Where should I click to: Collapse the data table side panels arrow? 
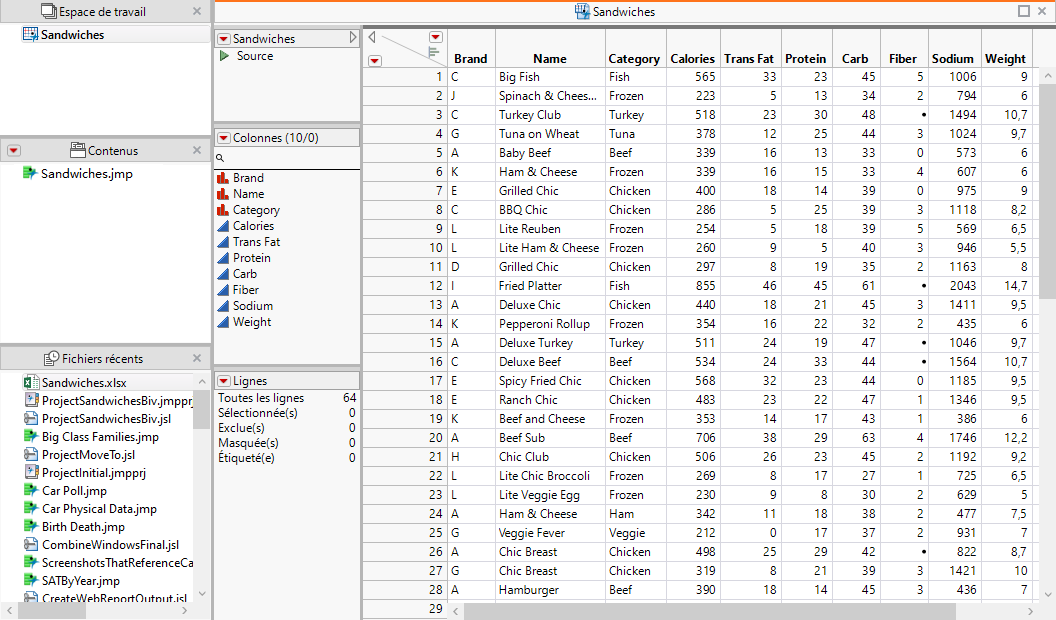[372, 38]
